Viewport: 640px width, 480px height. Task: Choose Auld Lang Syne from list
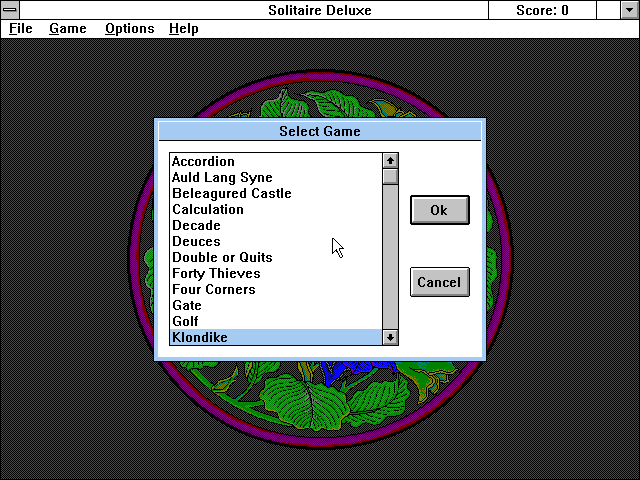pos(276,177)
